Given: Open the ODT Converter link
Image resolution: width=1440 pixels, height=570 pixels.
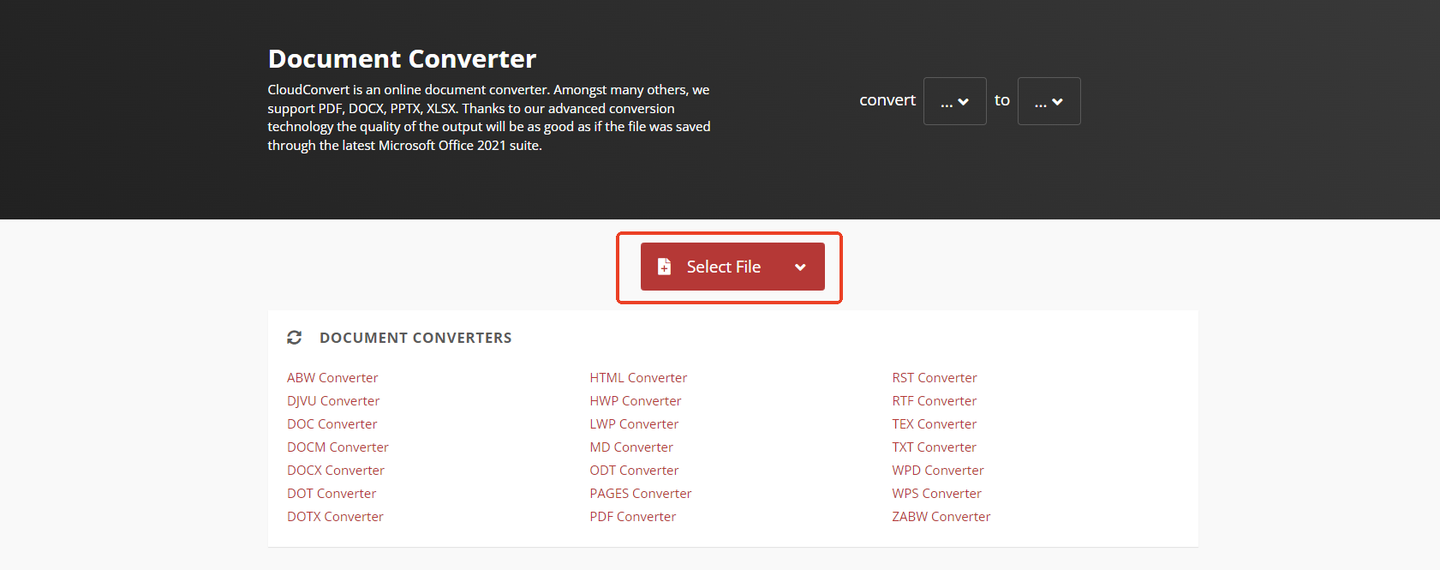Looking at the screenshot, I should [x=634, y=470].
